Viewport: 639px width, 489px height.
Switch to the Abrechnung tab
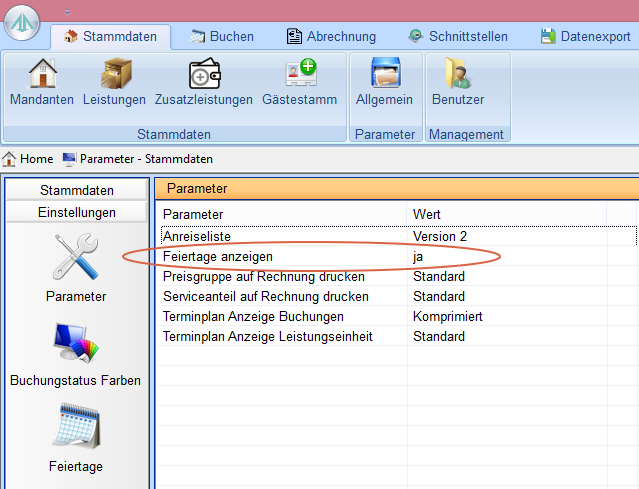(x=331, y=37)
